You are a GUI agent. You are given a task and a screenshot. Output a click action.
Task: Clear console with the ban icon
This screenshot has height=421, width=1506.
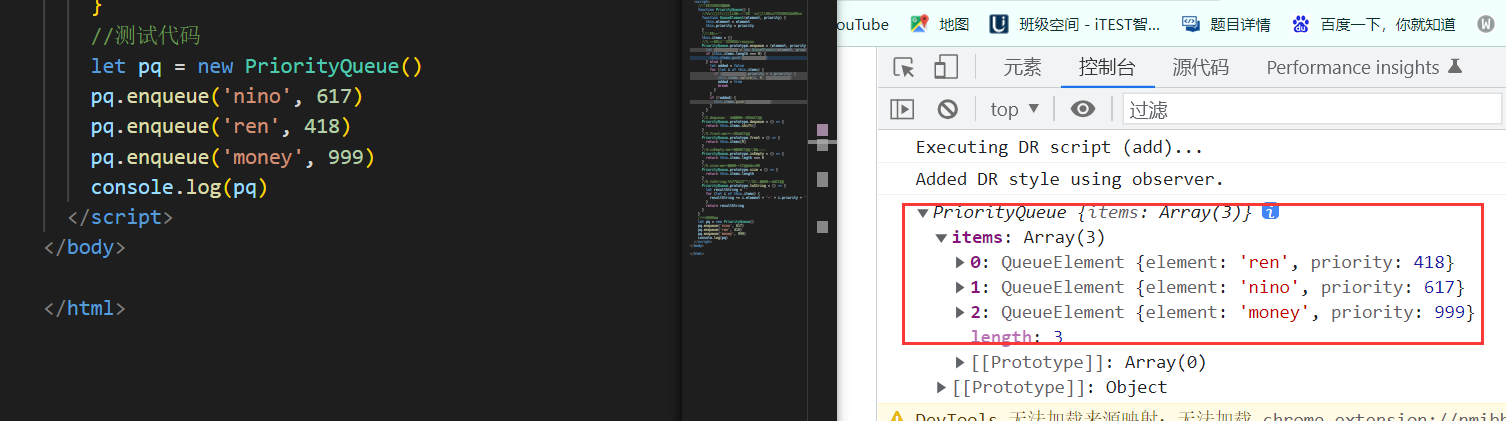point(947,109)
